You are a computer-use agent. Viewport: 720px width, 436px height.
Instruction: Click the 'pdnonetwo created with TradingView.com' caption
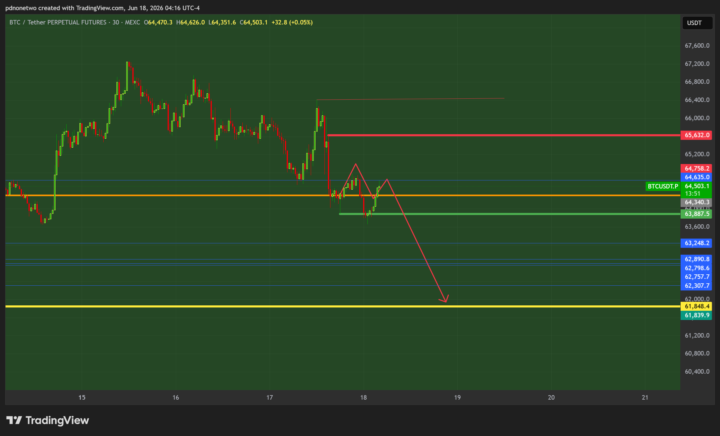(65, 8)
